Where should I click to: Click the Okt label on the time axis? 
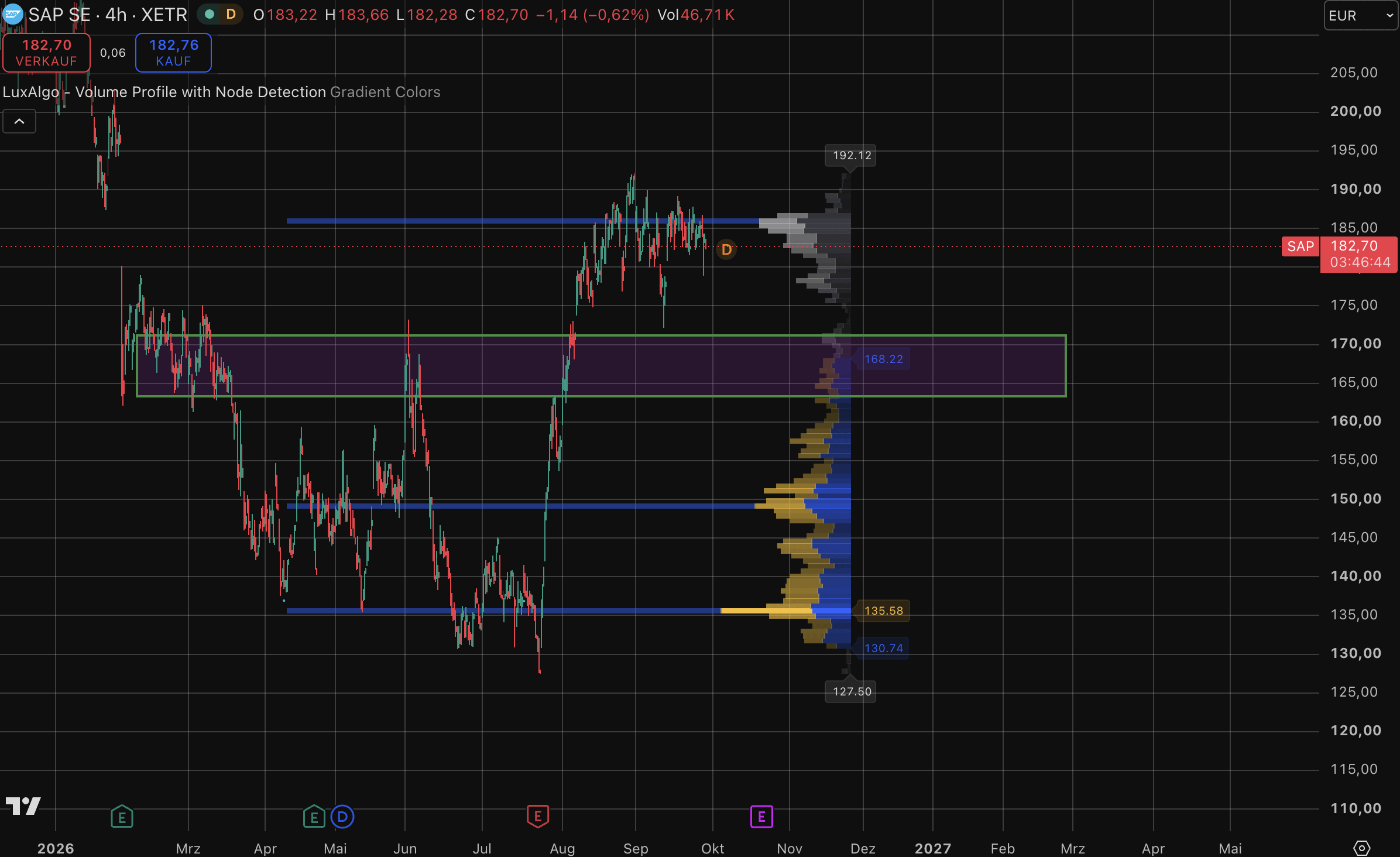(713, 848)
